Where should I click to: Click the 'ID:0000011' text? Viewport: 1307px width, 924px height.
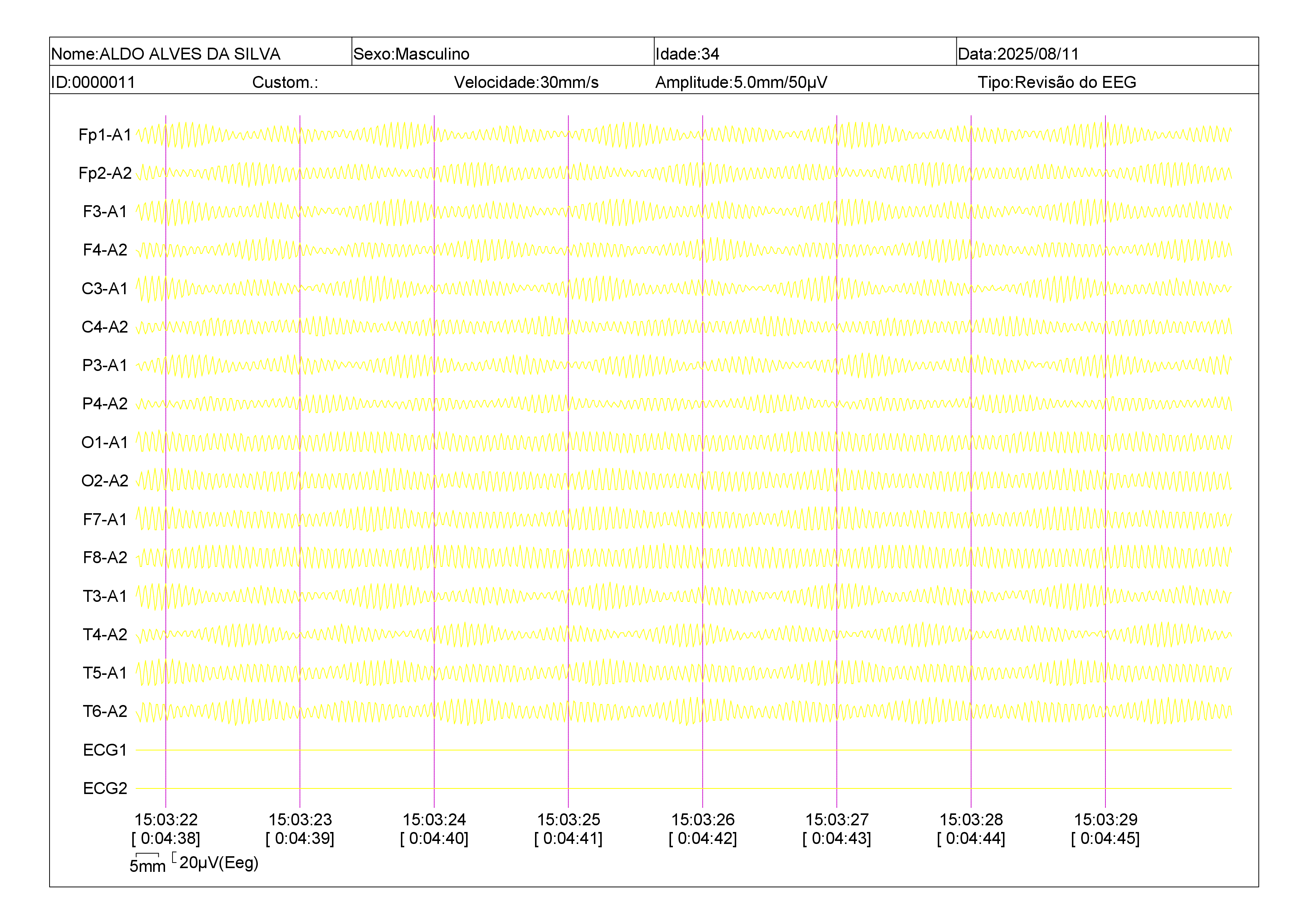tap(94, 83)
